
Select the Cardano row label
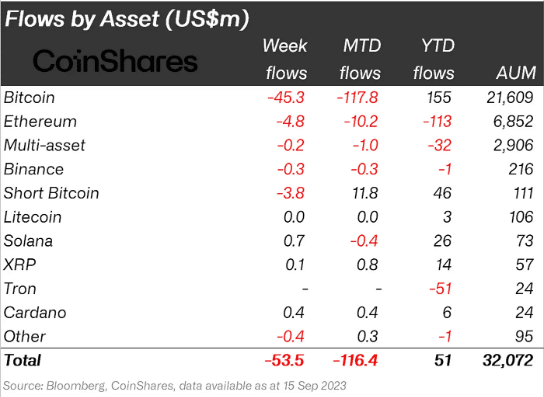pyautogui.click(x=35, y=313)
